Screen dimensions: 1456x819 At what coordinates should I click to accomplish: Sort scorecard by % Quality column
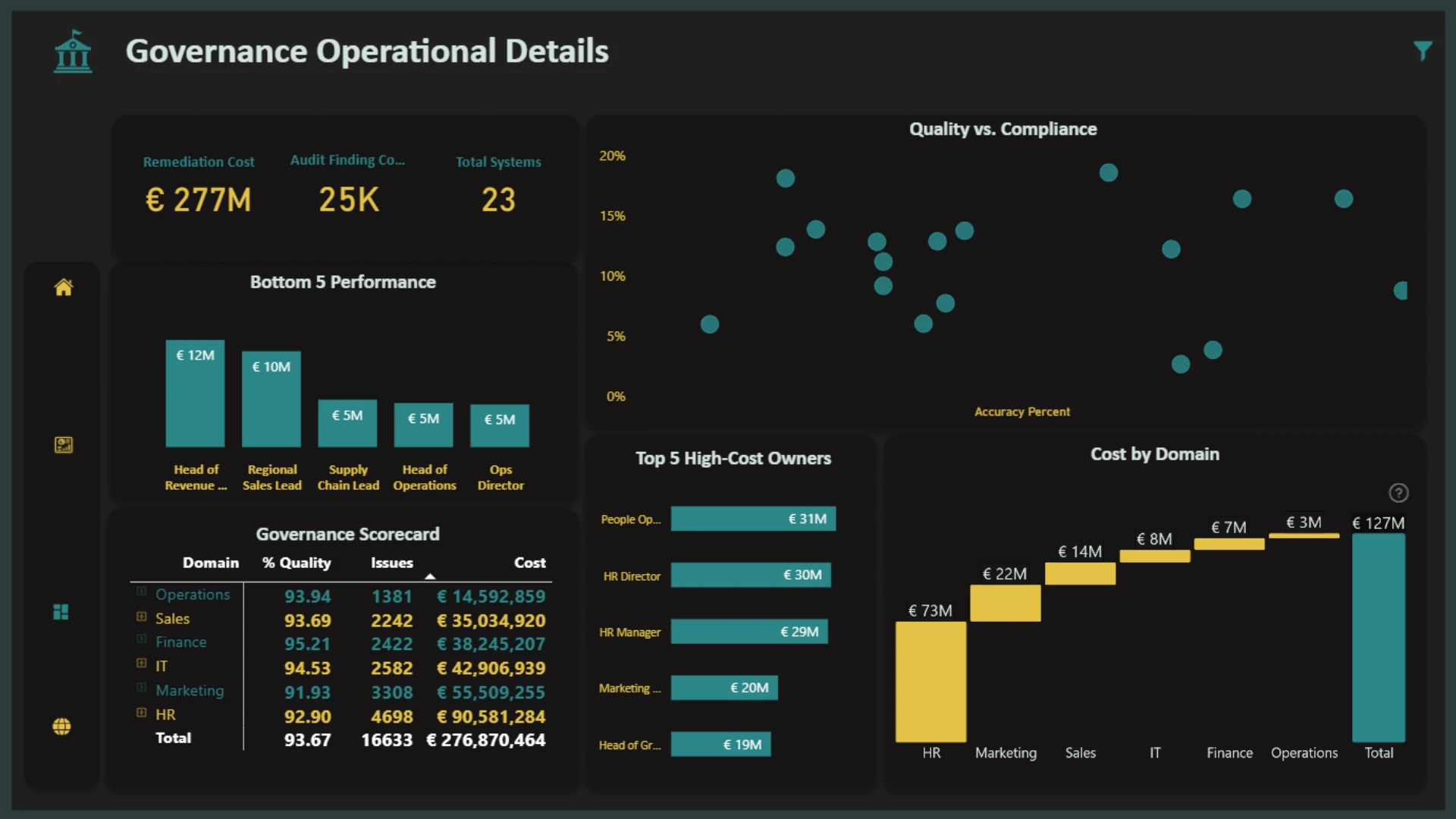[x=297, y=563]
